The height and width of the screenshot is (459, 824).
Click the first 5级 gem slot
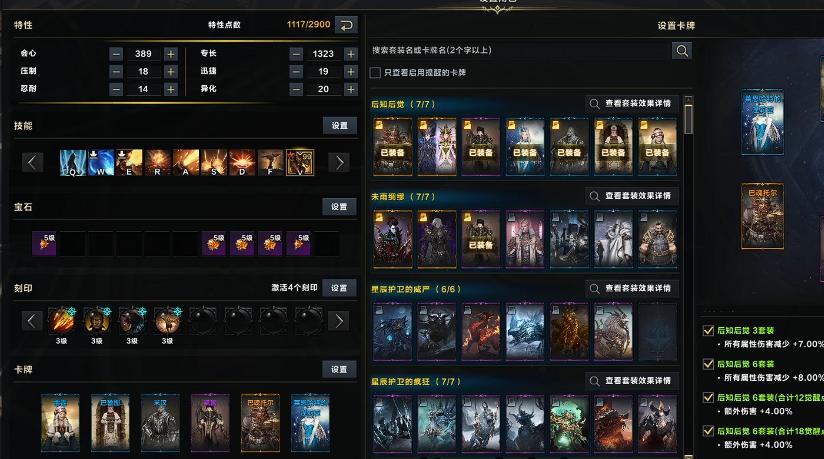tap(44, 244)
